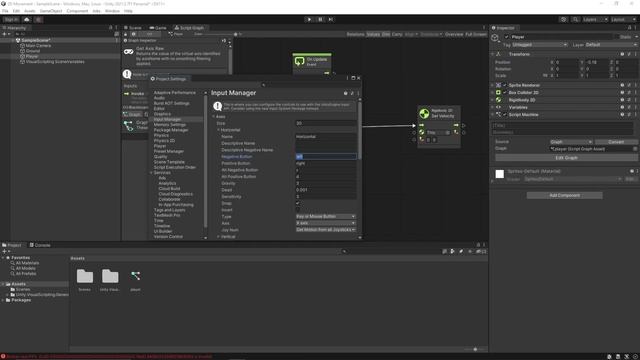Expand the Vertical axis foldout
This screenshot has height=360, width=640.
coord(219,237)
